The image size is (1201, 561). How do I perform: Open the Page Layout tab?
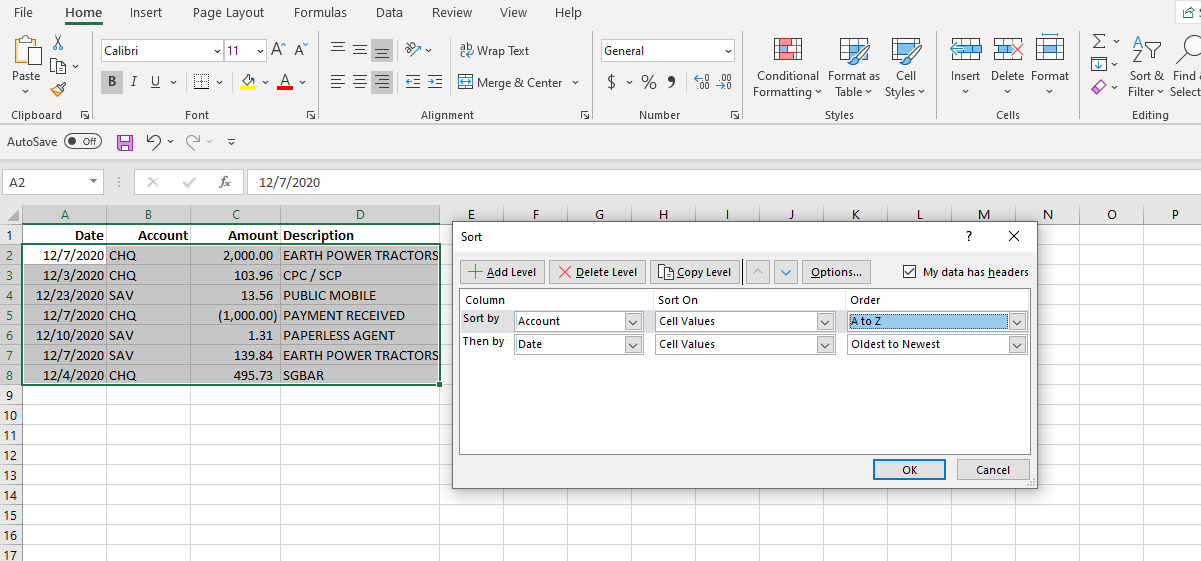[x=229, y=13]
